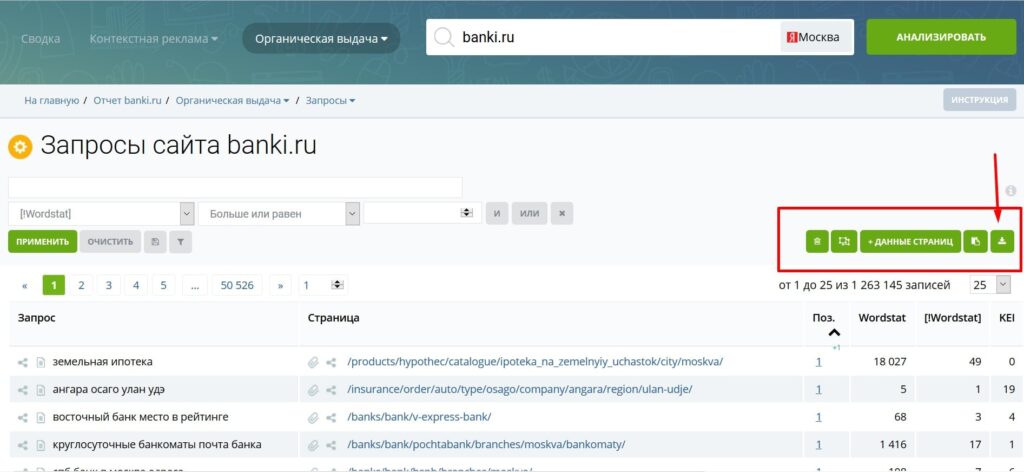This screenshot has height=472, width=1024.
Task: Open the Яндекс 'Москва' region selector
Action: 816,37
